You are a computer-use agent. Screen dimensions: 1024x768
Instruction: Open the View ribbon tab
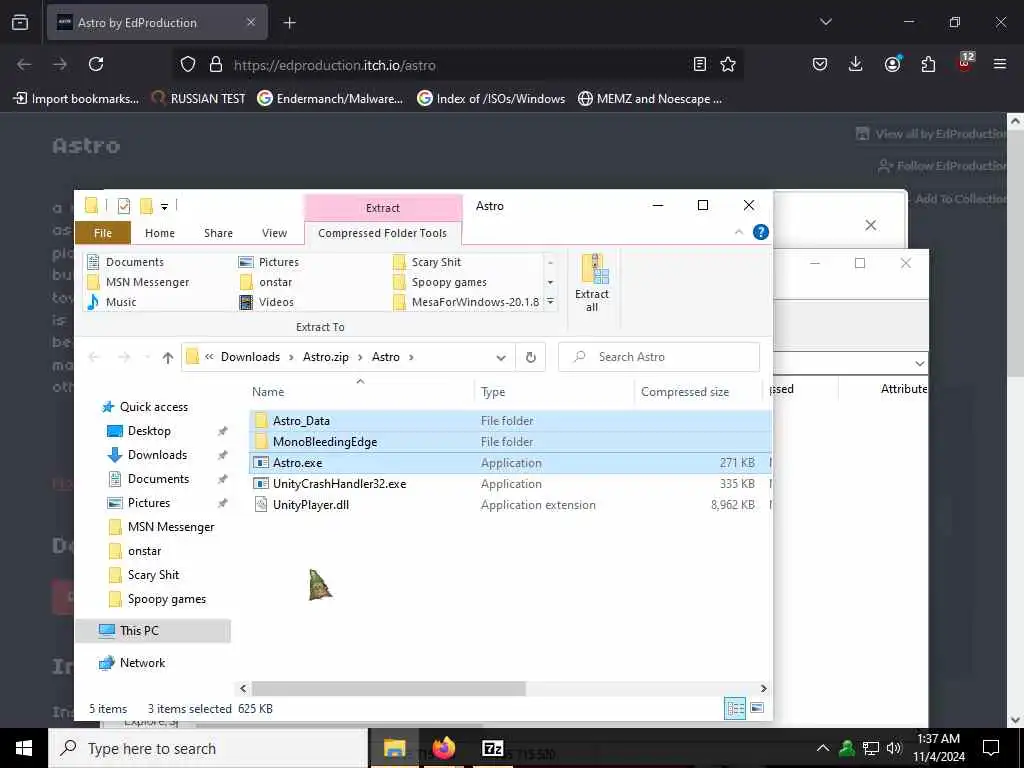[274, 233]
